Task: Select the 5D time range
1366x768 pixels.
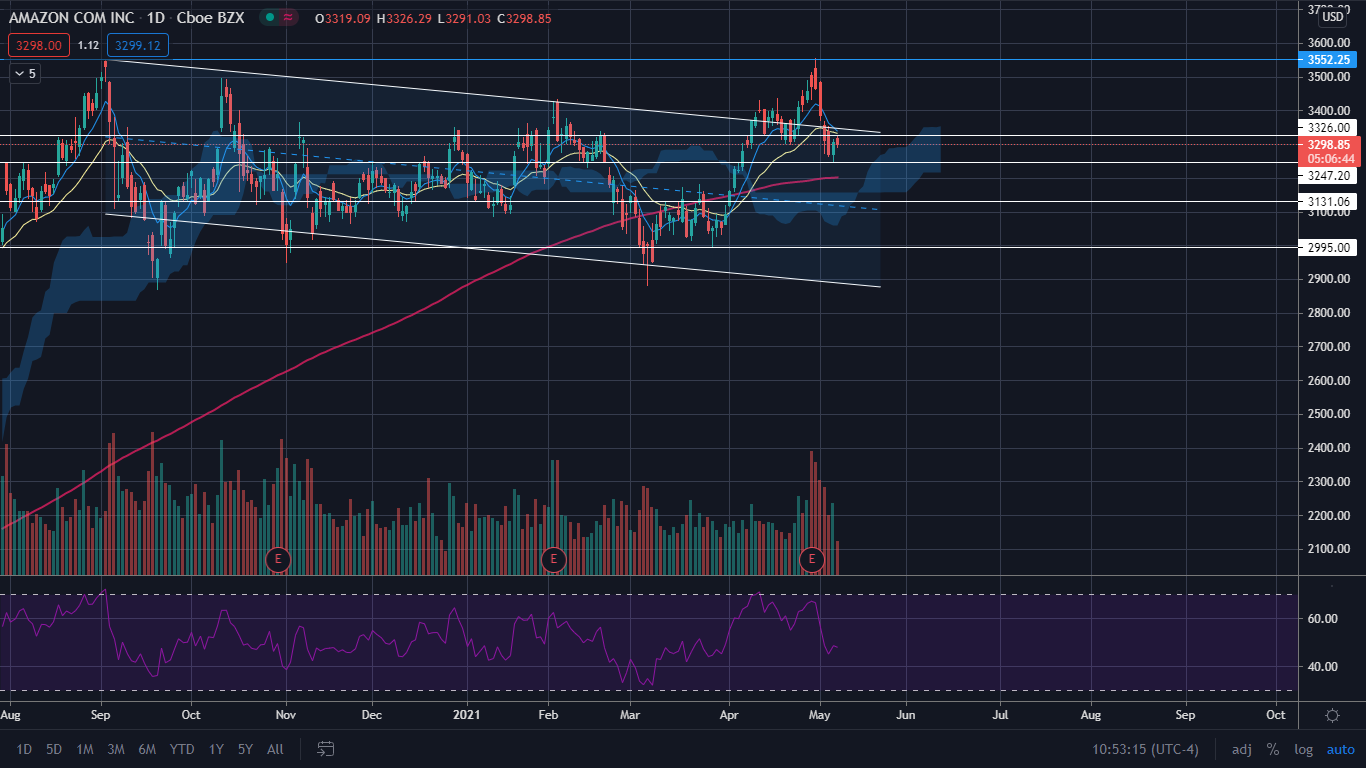Action: (x=54, y=749)
